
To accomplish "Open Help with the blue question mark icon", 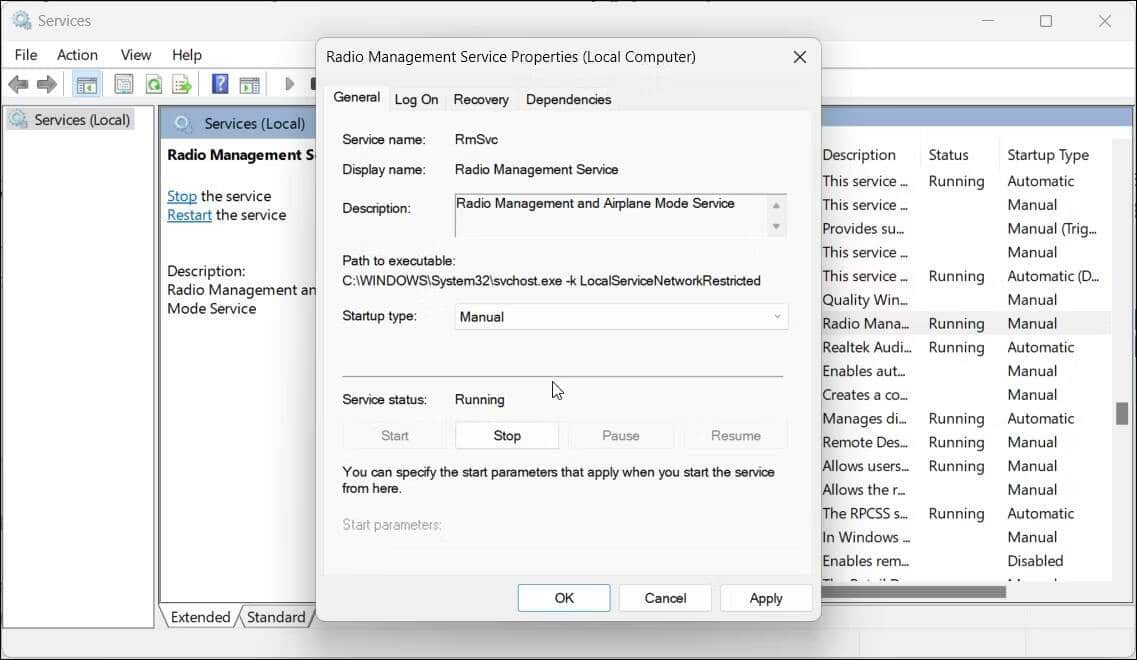I will tap(220, 84).
